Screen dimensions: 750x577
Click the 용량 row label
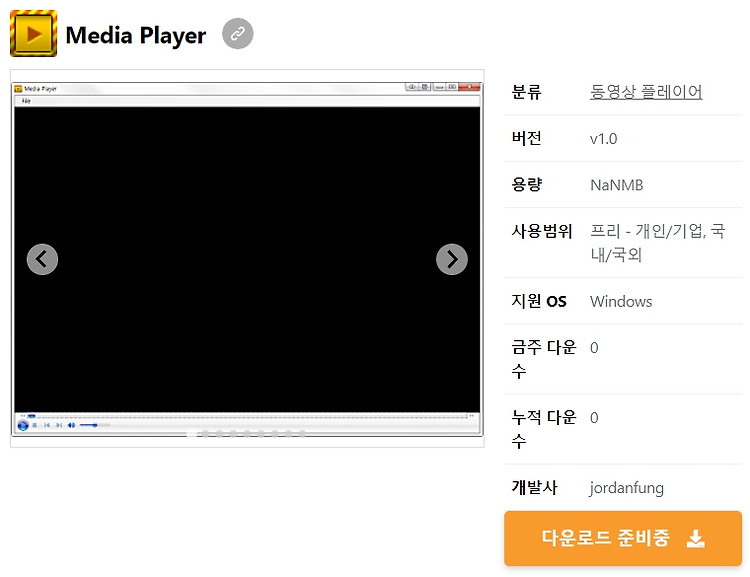(526, 185)
